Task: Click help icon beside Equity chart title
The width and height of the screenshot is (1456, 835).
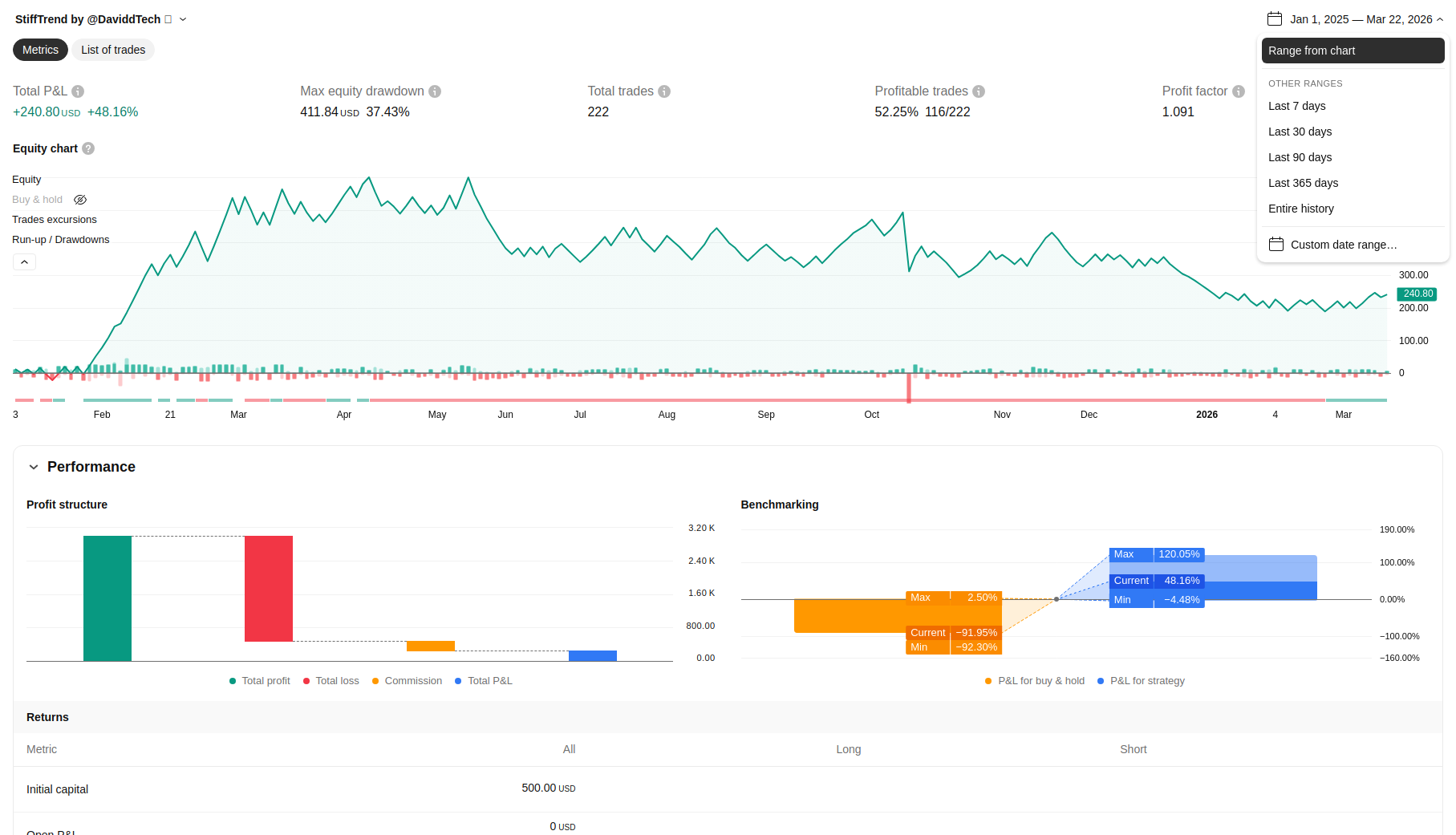Action: coord(88,148)
